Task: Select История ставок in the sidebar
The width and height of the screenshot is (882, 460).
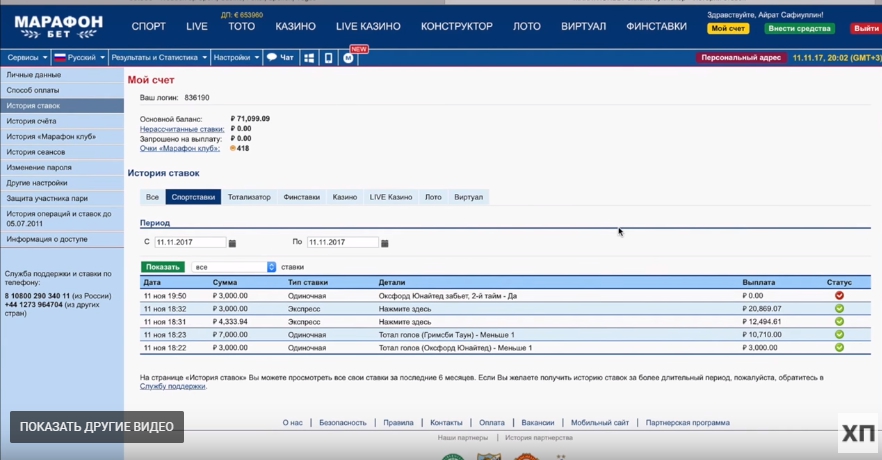Action: click(62, 106)
